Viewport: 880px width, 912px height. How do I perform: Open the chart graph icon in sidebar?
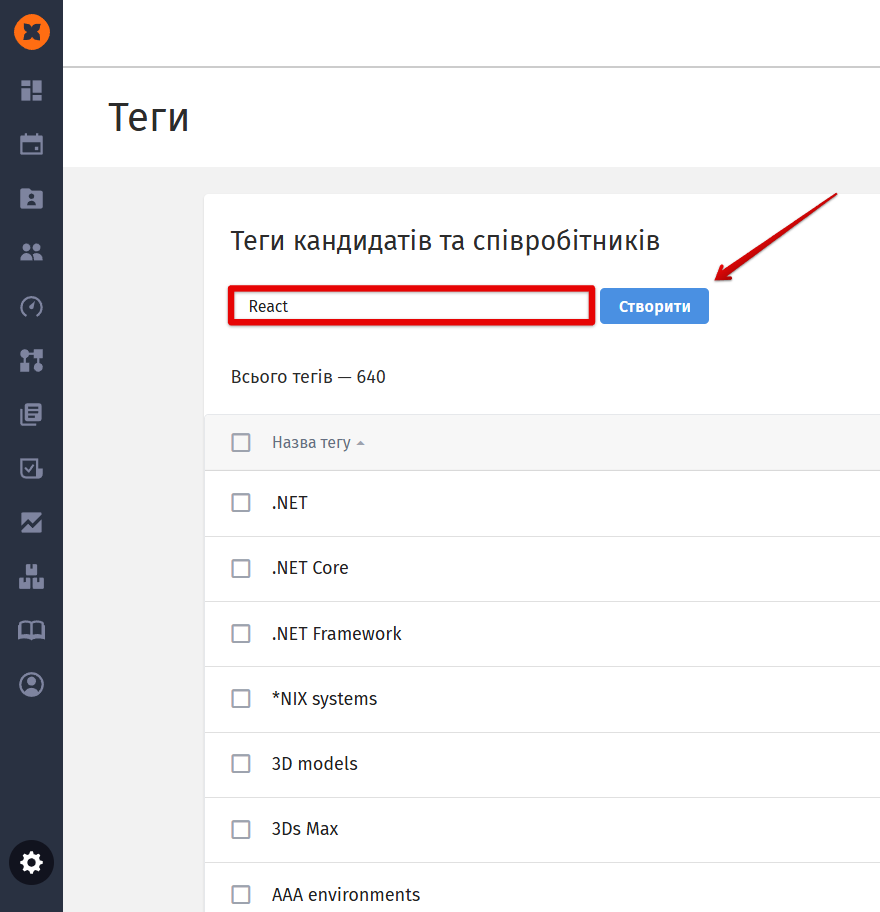click(32, 522)
